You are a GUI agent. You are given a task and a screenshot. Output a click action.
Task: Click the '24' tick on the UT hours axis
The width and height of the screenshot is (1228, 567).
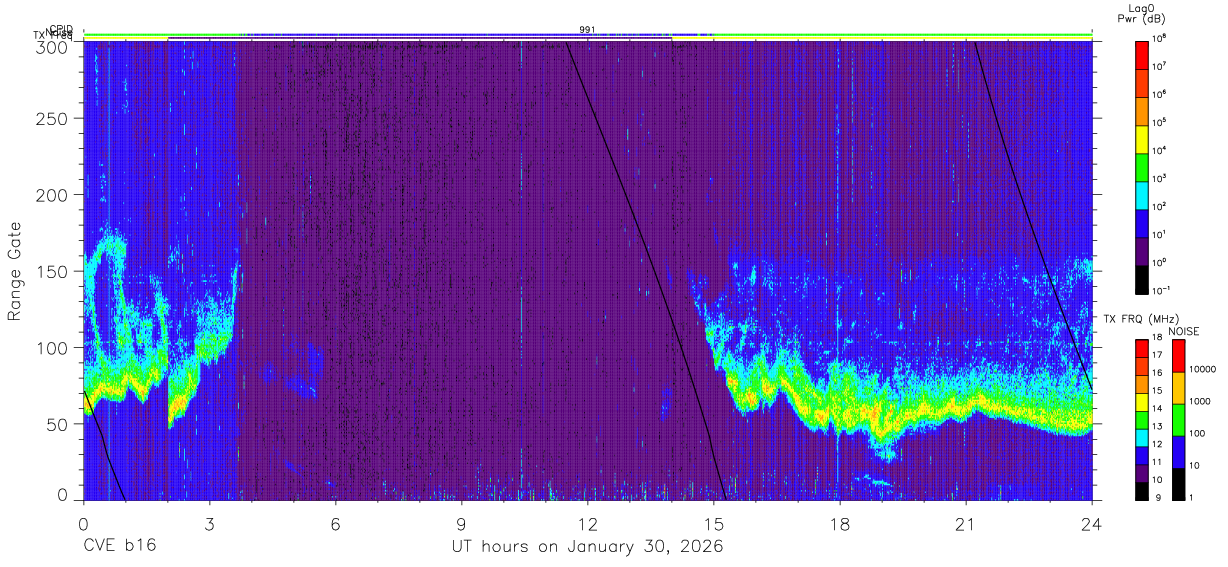(x=1092, y=524)
